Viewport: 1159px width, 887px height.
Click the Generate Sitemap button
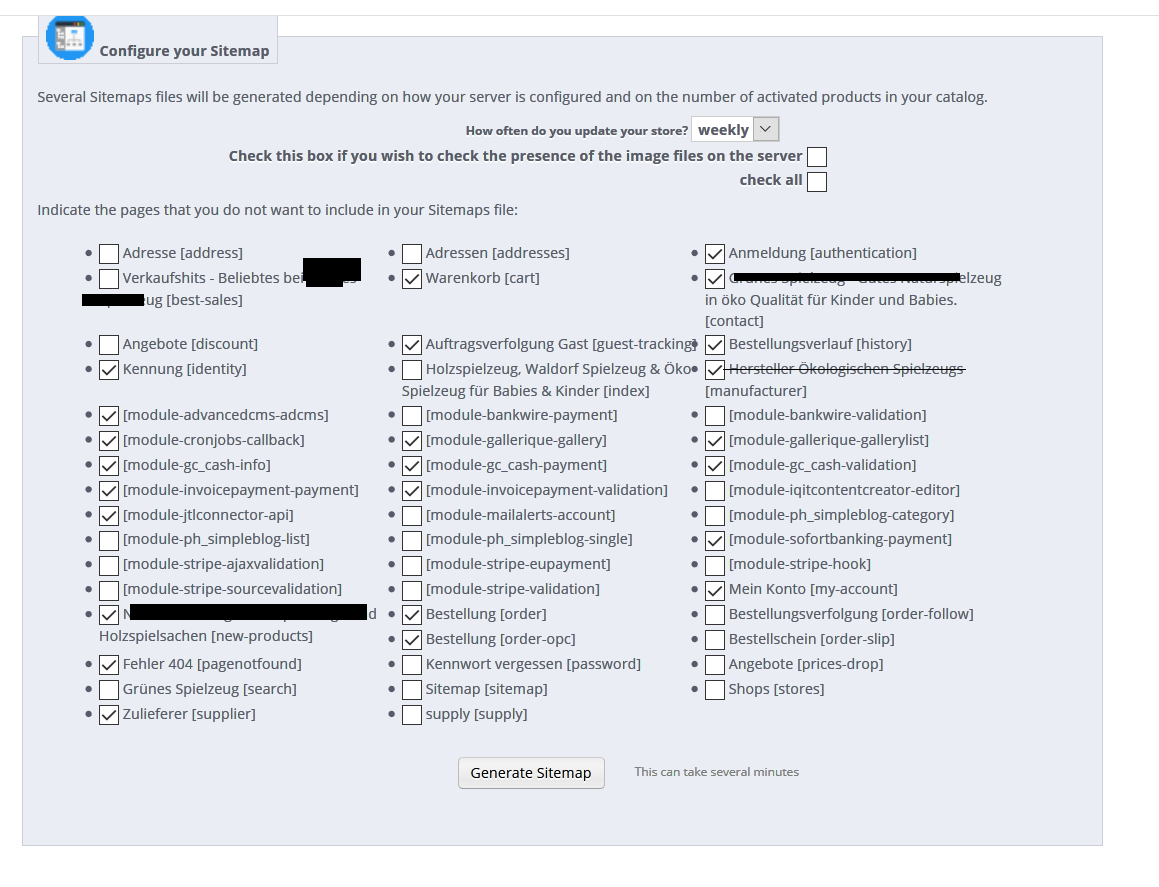(x=531, y=773)
